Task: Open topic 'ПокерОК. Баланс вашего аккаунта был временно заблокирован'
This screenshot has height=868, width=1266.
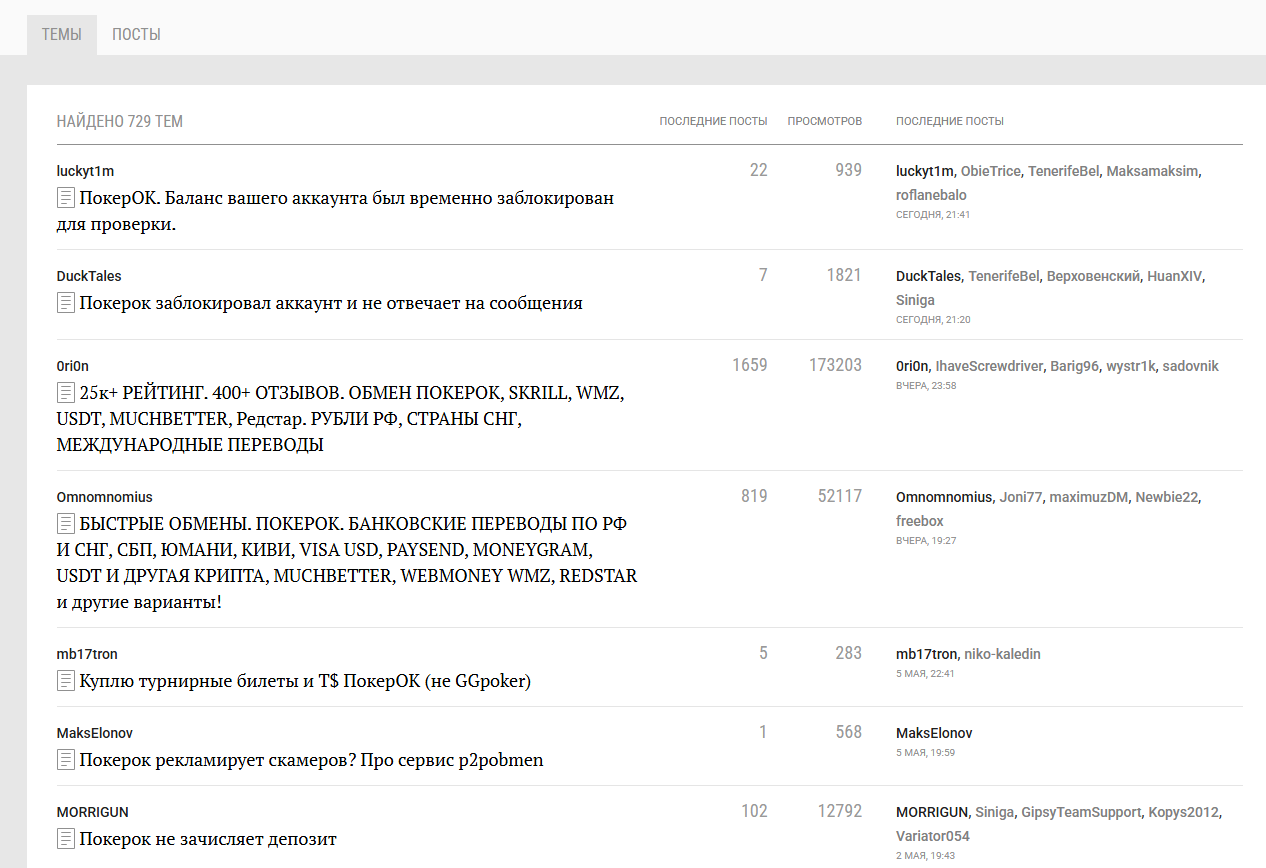Action: [335, 211]
